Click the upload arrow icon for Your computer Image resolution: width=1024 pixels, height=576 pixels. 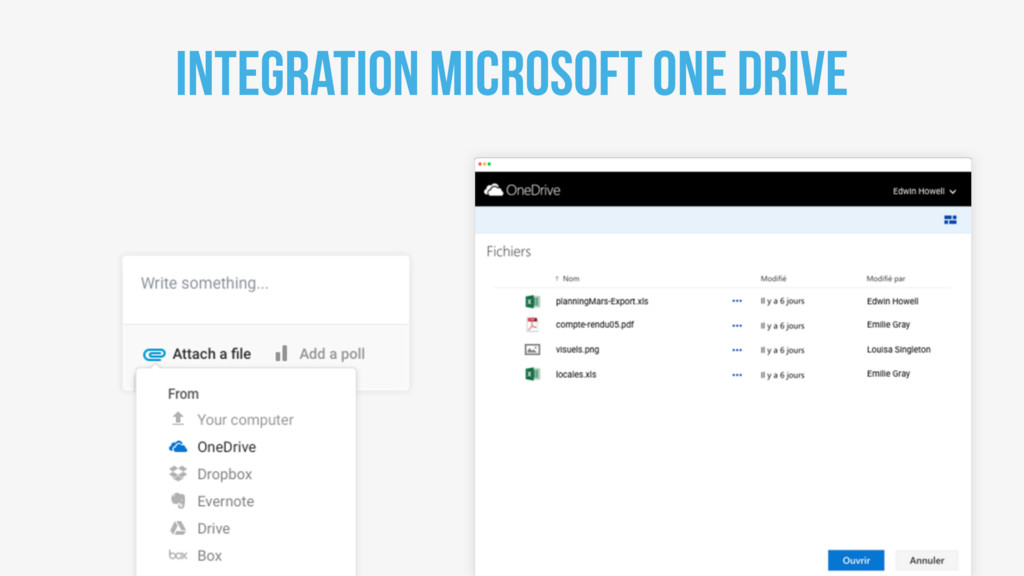178,419
